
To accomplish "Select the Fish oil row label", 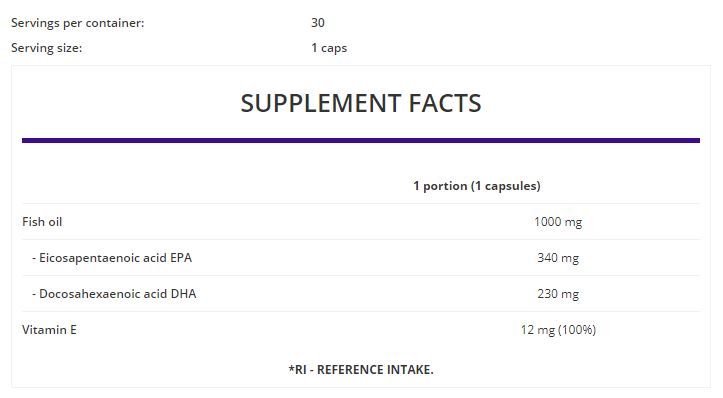I will click(x=42, y=222).
